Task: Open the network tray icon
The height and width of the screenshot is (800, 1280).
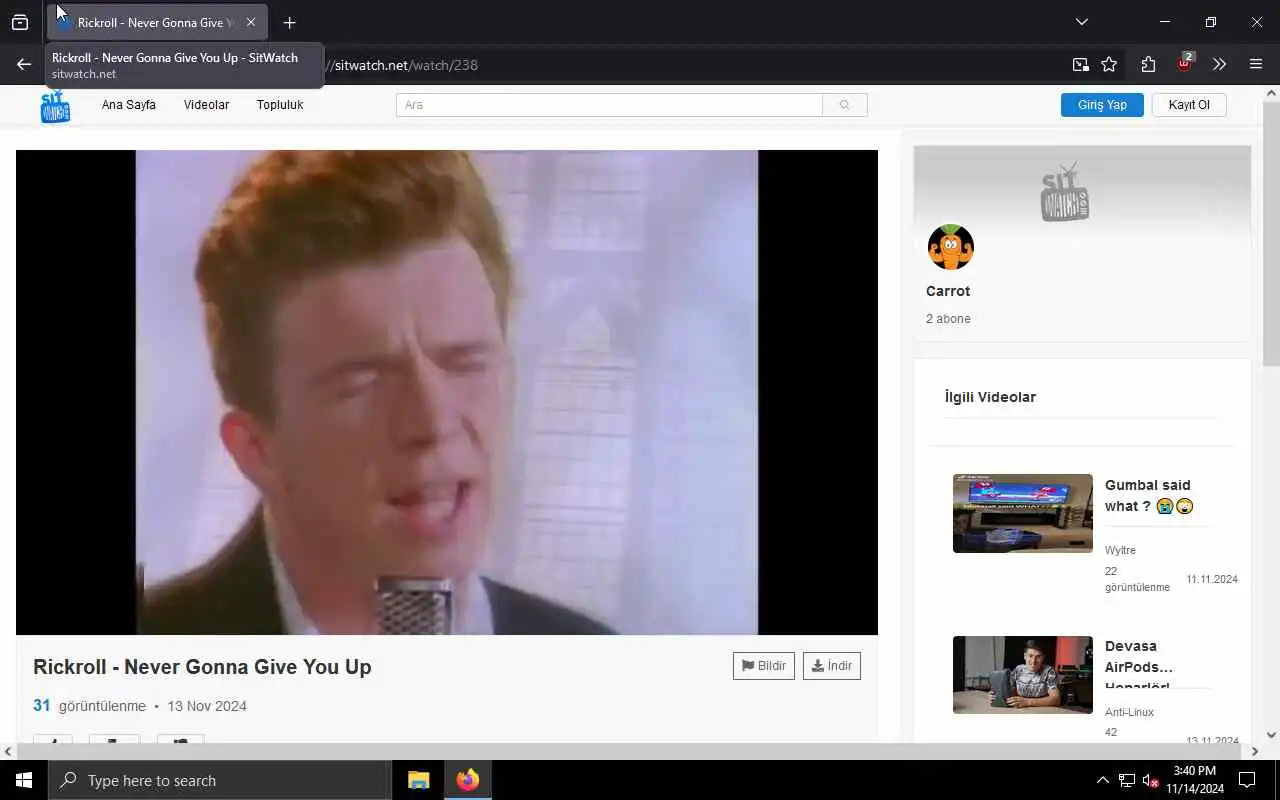Action: coord(1127,780)
